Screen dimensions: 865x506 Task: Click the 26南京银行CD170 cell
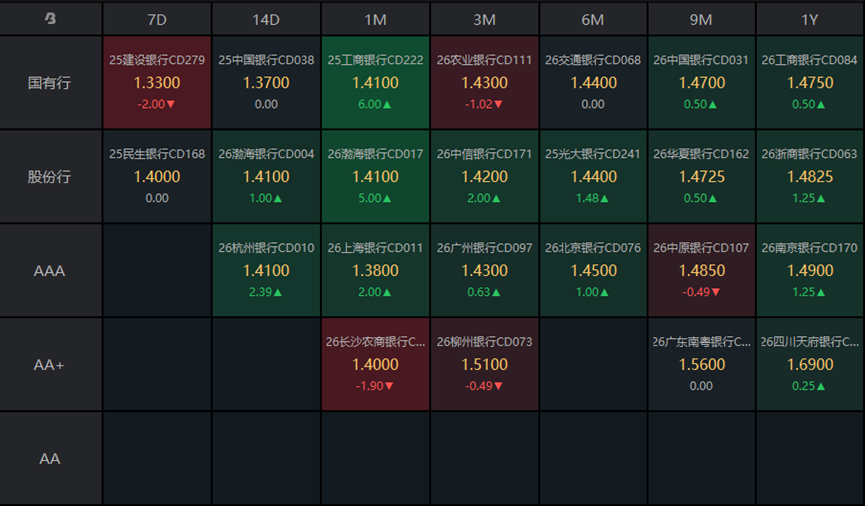coord(809,270)
